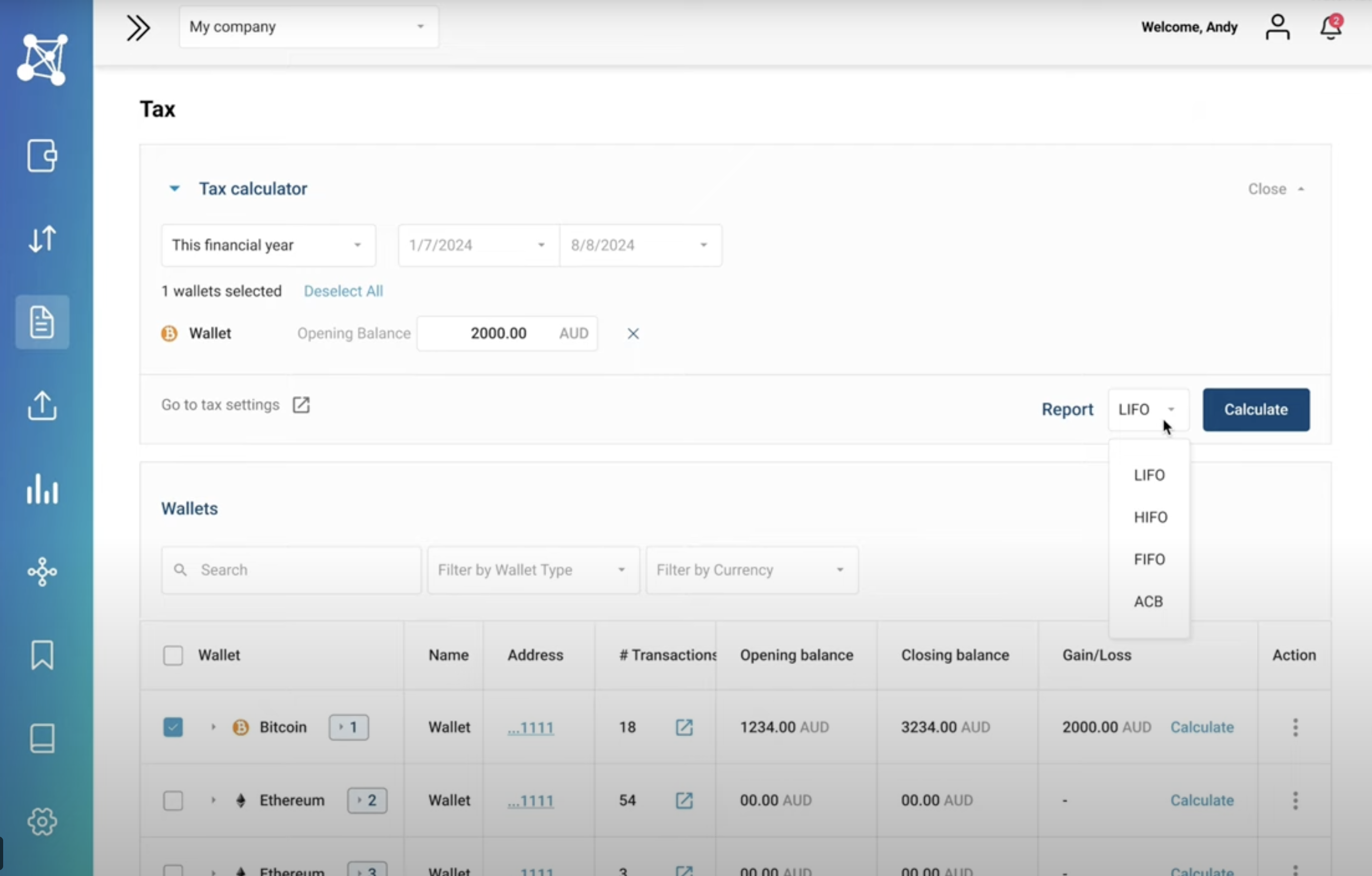Toggle the select-all Wallet header checkbox
1372x876 pixels.
pos(173,655)
